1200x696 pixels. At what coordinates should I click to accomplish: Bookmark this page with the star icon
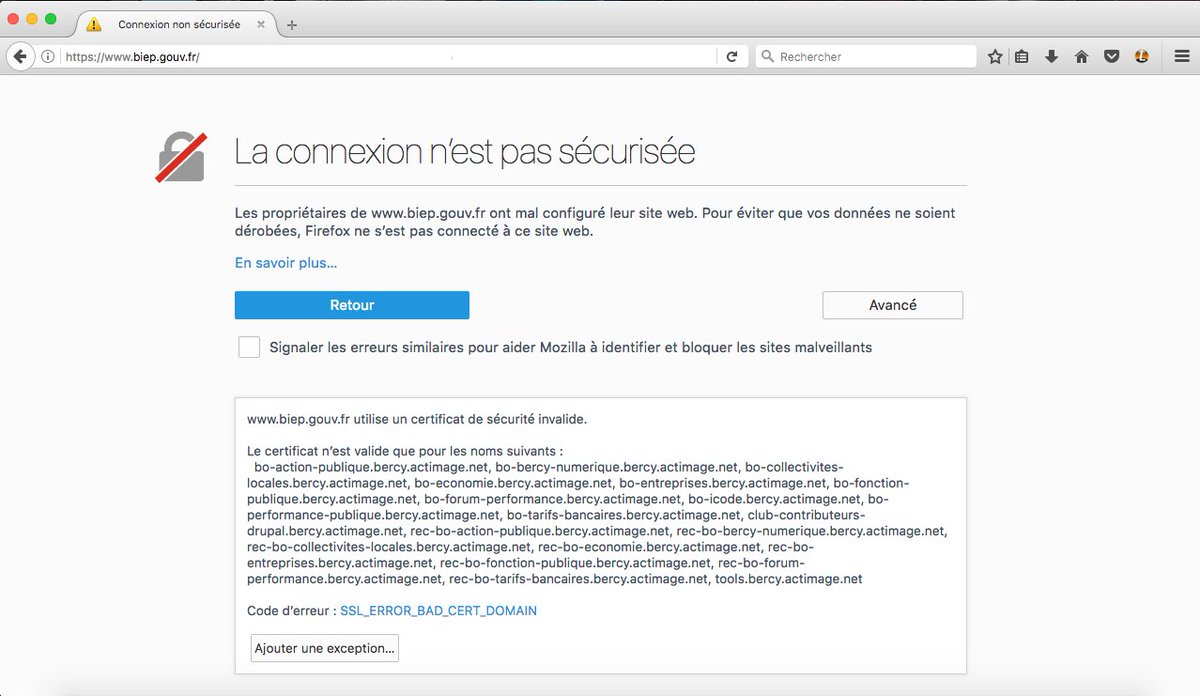(995, 57)
